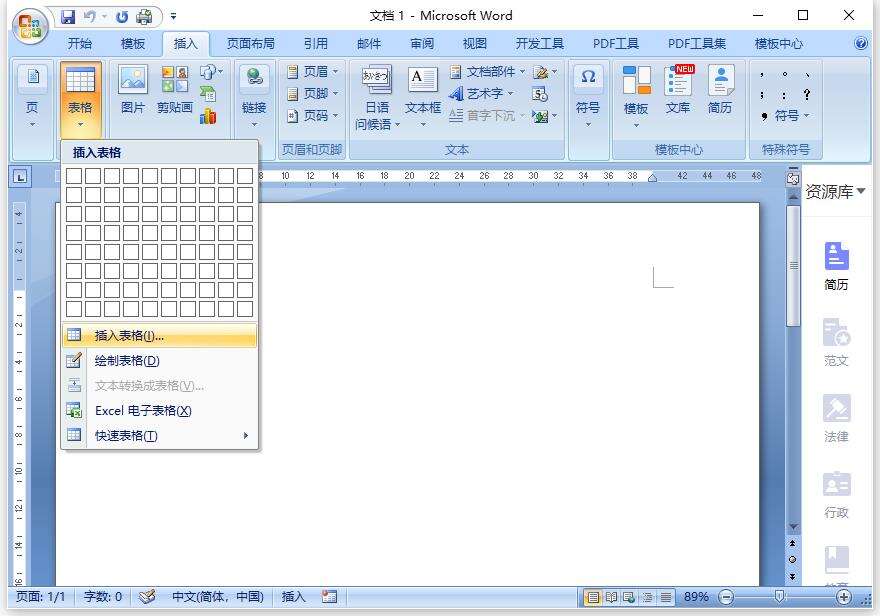Open the 文库 library with NEW badge

tap(679, 90)
